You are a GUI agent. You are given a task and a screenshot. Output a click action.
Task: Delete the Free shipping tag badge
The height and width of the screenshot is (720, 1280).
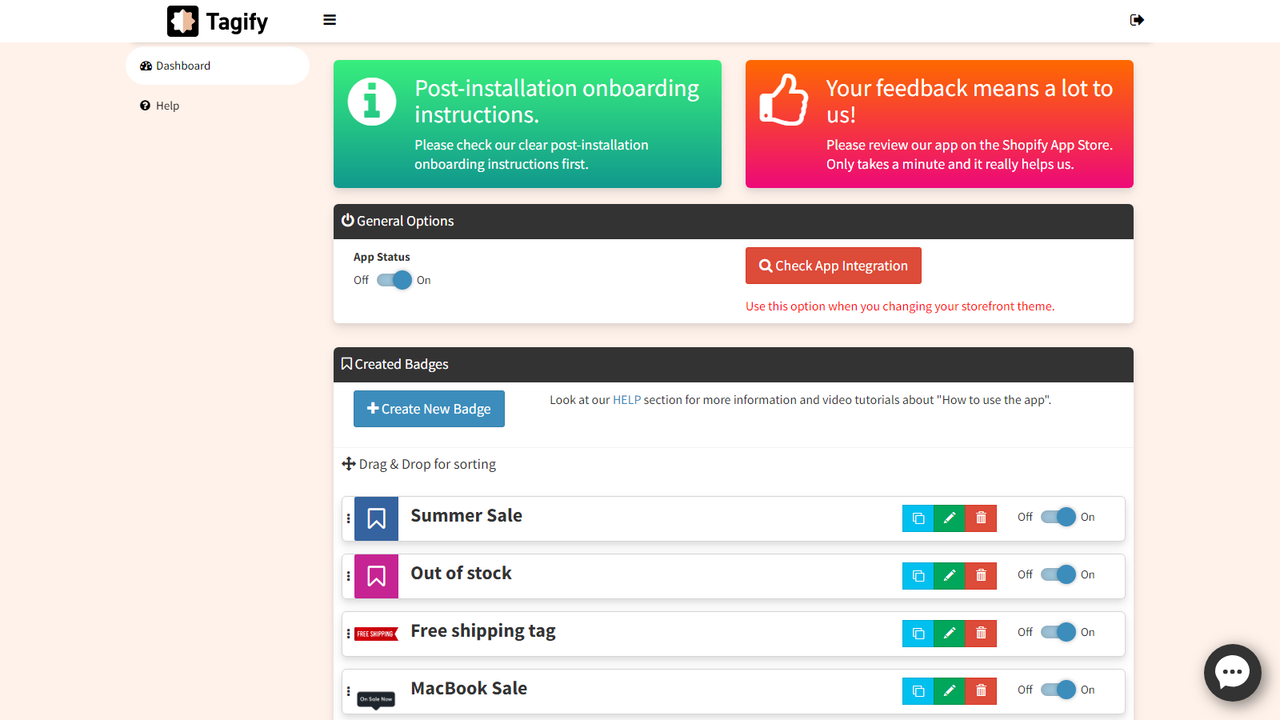[981, 633]
